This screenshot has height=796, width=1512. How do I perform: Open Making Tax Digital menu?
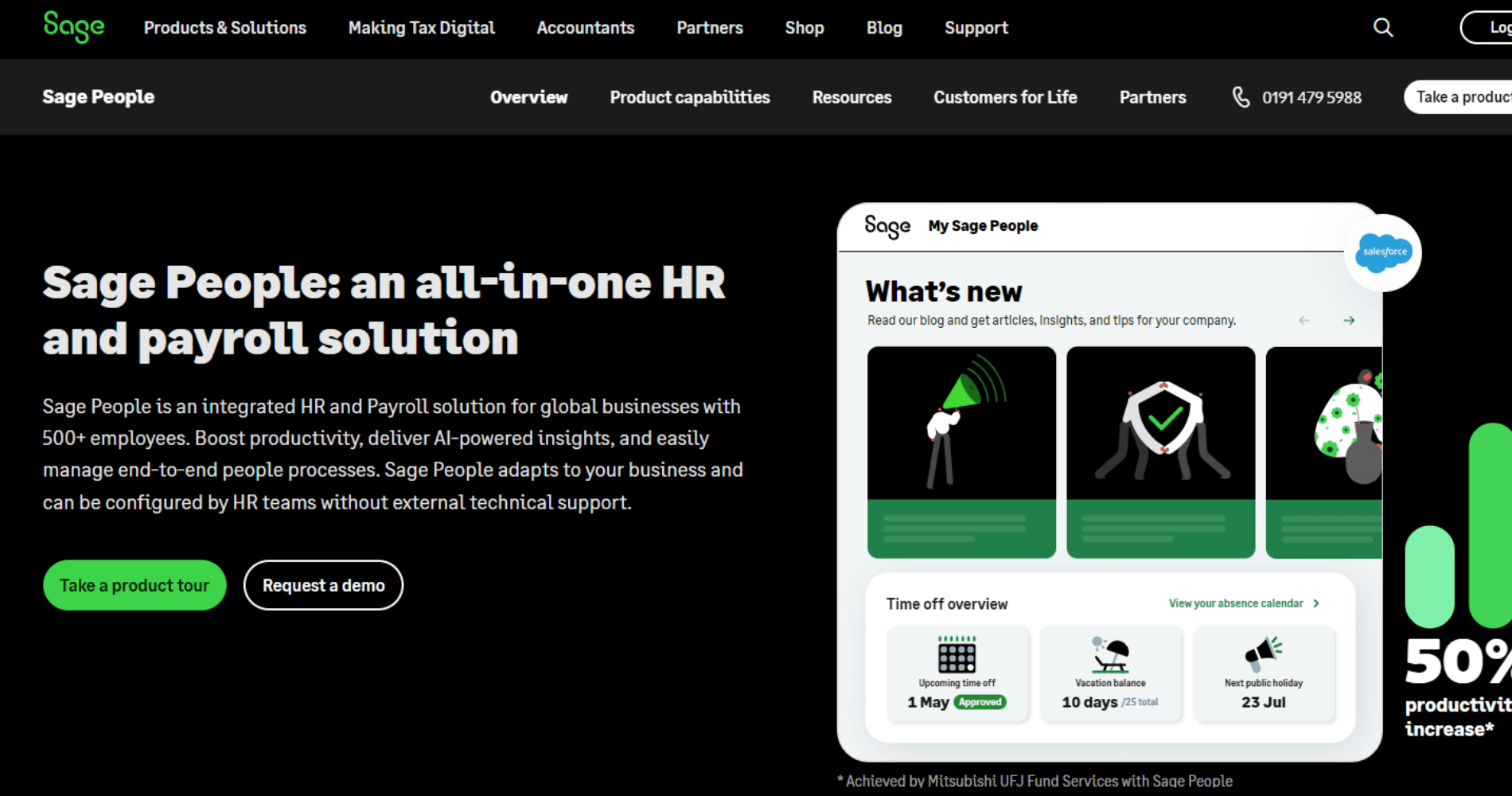[x=421, y=28]
